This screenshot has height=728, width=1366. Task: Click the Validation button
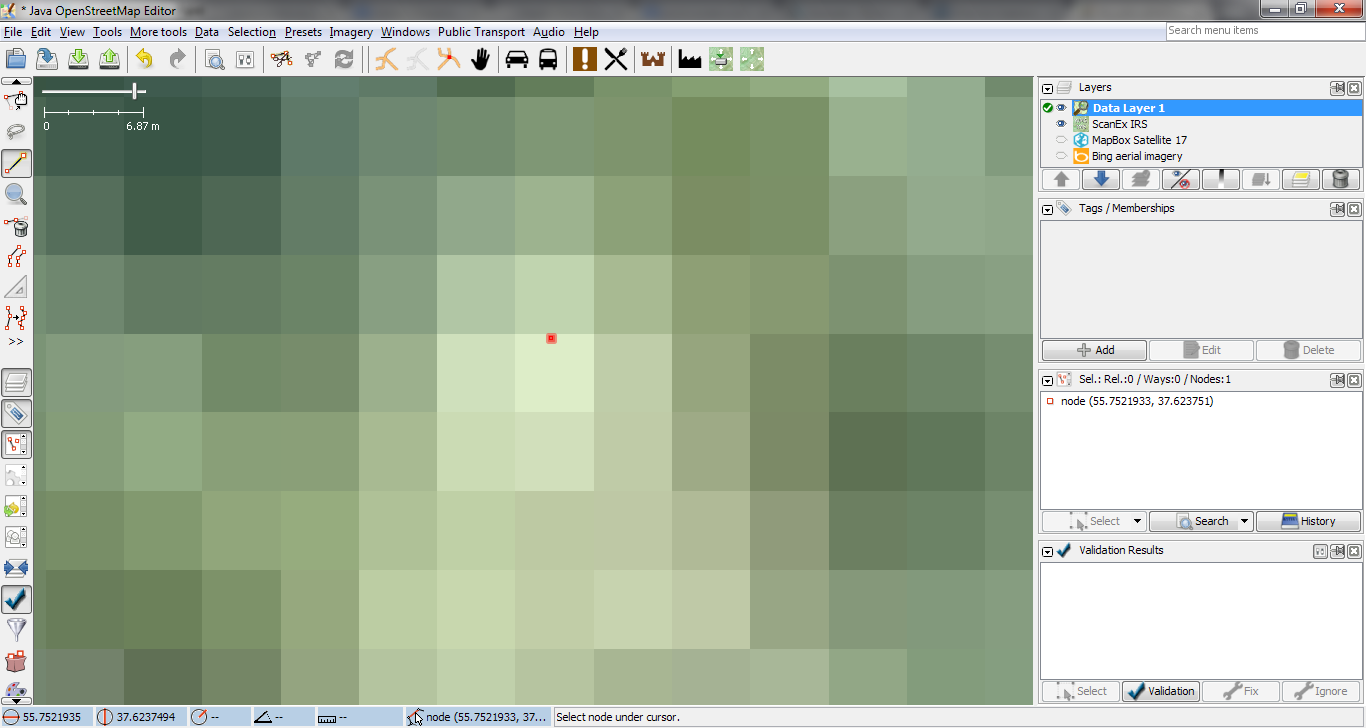pos(1160,691)
